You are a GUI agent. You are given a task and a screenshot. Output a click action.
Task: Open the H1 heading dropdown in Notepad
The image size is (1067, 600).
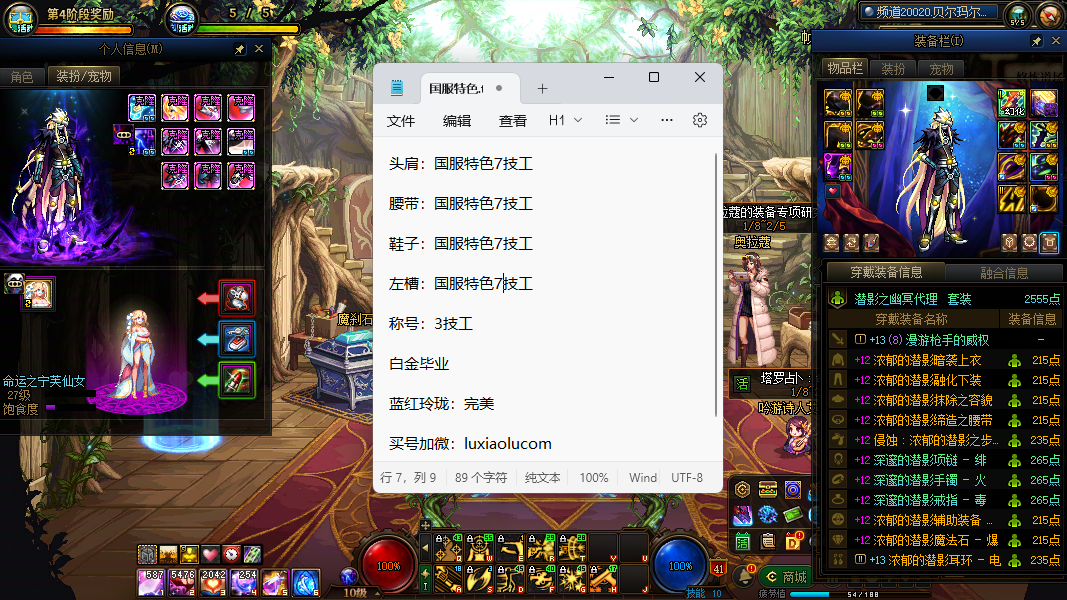coord(565,120)
